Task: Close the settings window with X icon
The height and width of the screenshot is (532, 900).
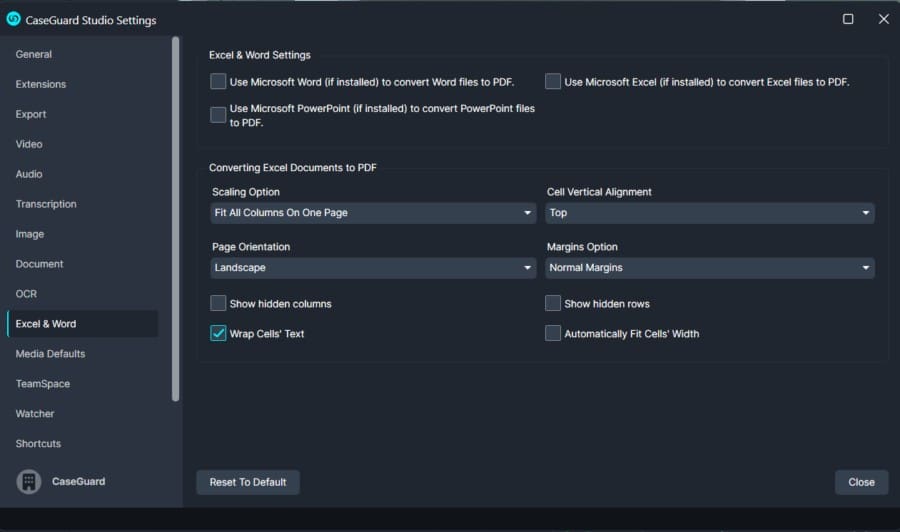Action: [x=883, y=19]
